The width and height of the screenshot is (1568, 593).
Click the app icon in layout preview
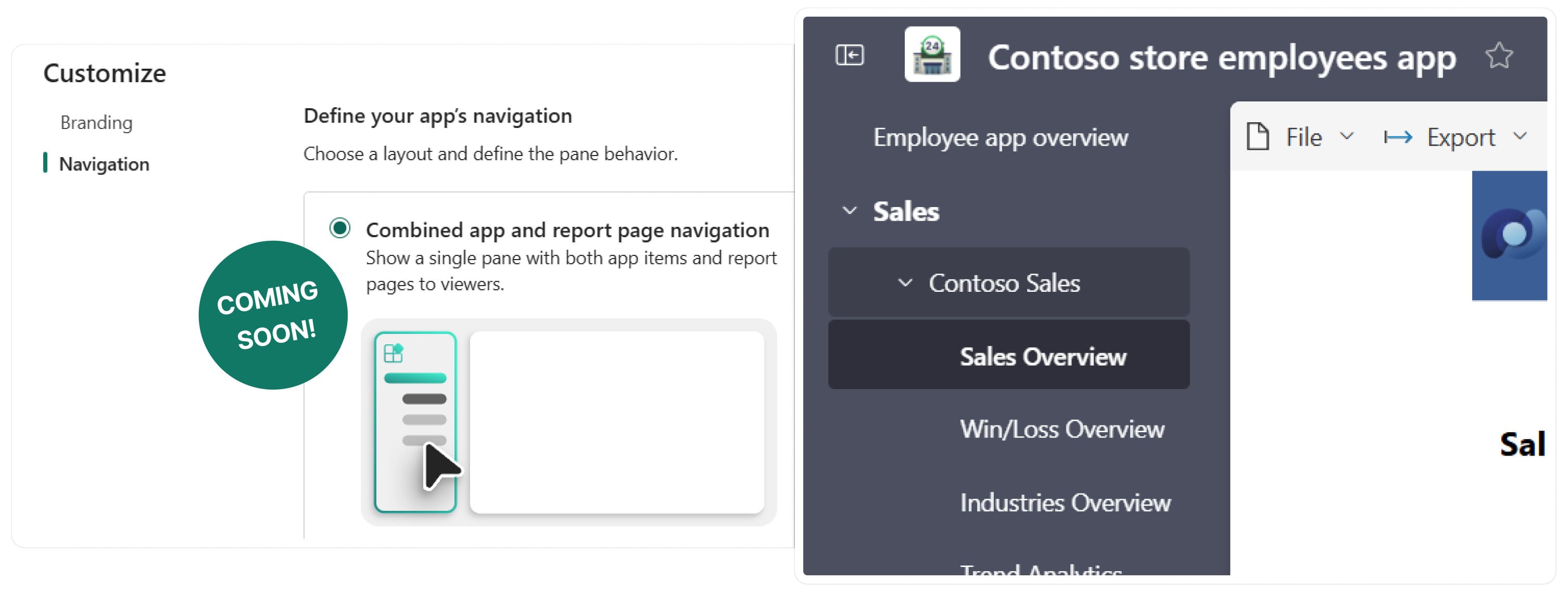[x=393, y=353]
